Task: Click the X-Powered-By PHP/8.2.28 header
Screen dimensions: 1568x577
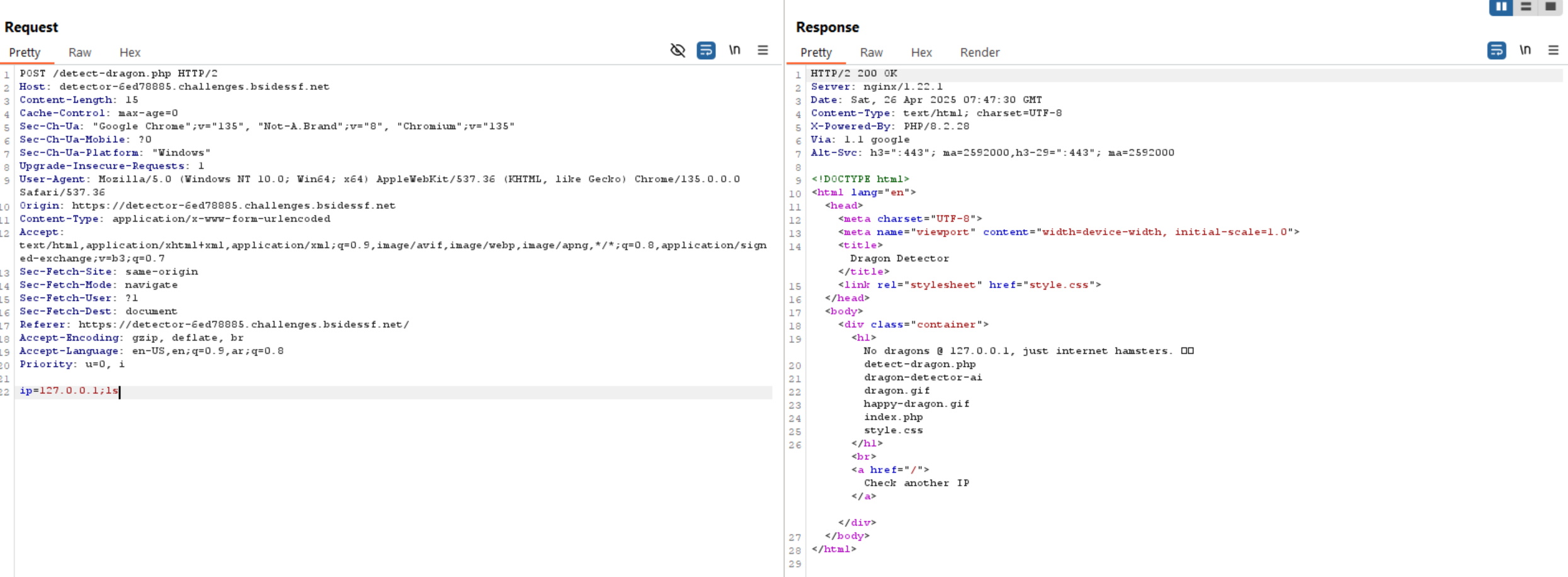Action: coord(890,126)
